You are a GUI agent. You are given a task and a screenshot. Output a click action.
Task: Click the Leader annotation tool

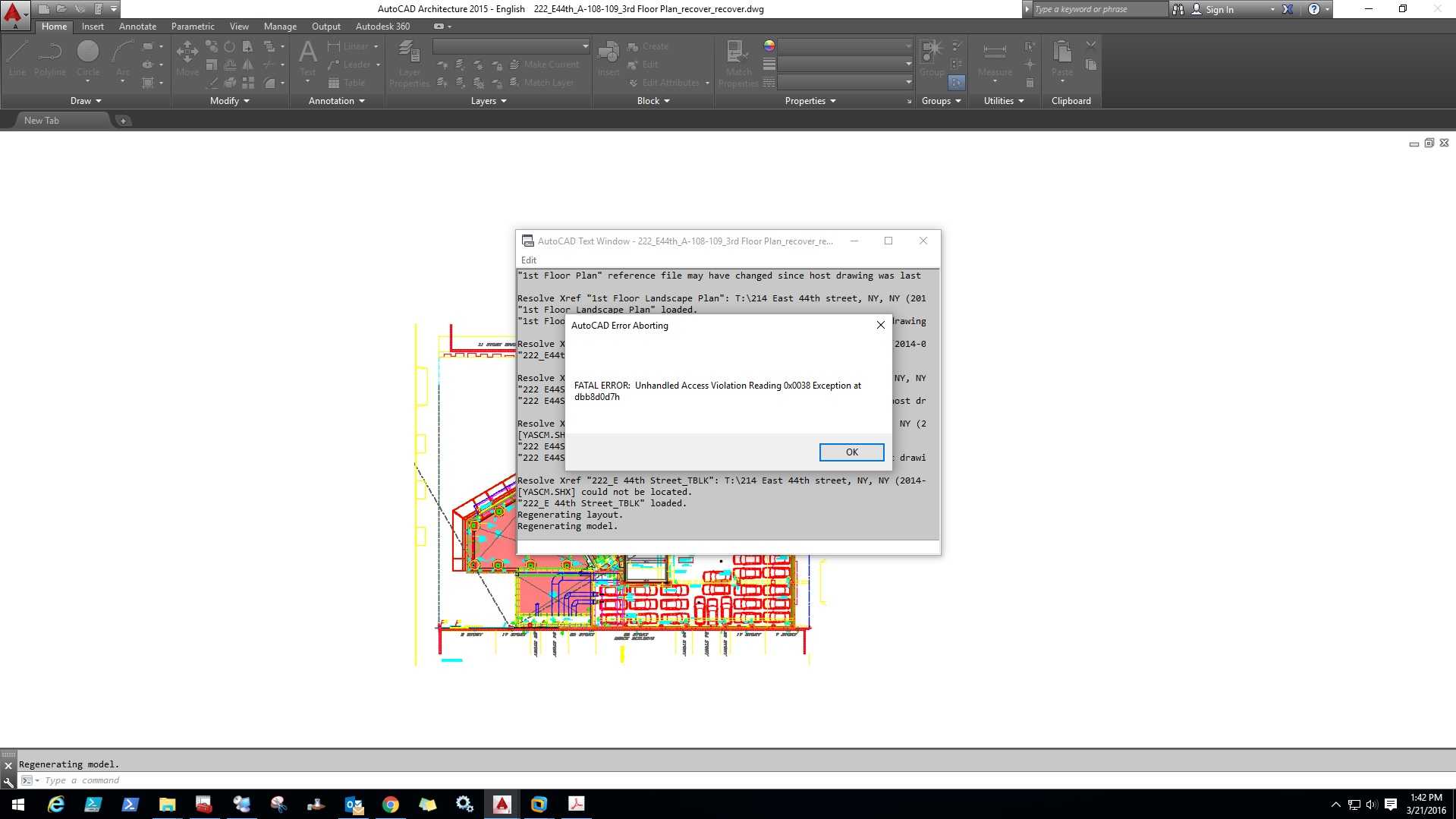pyautogui.click(x=350, y=65)
